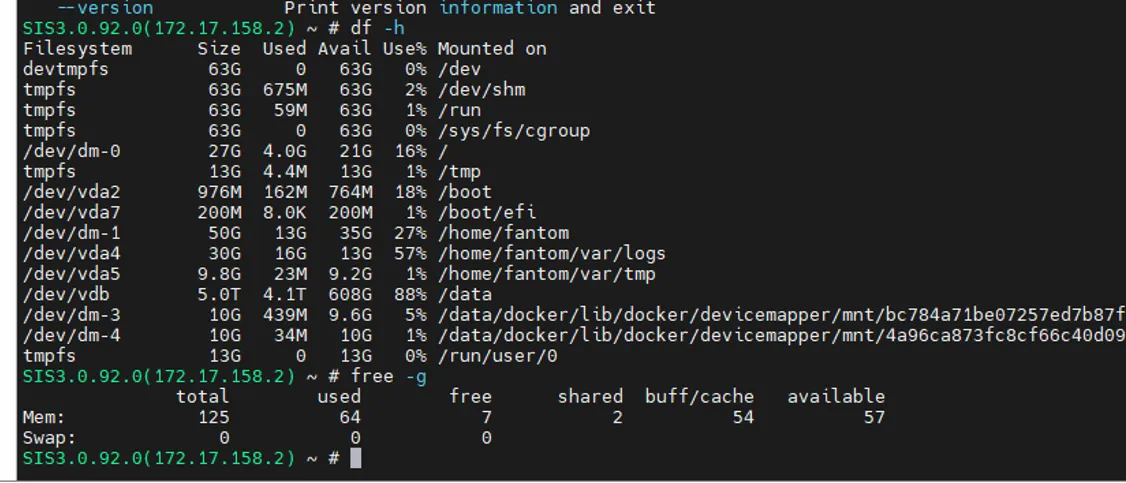Click the /run/user/0 mount path
The image size is (1126, 483).
pos(497,355)
